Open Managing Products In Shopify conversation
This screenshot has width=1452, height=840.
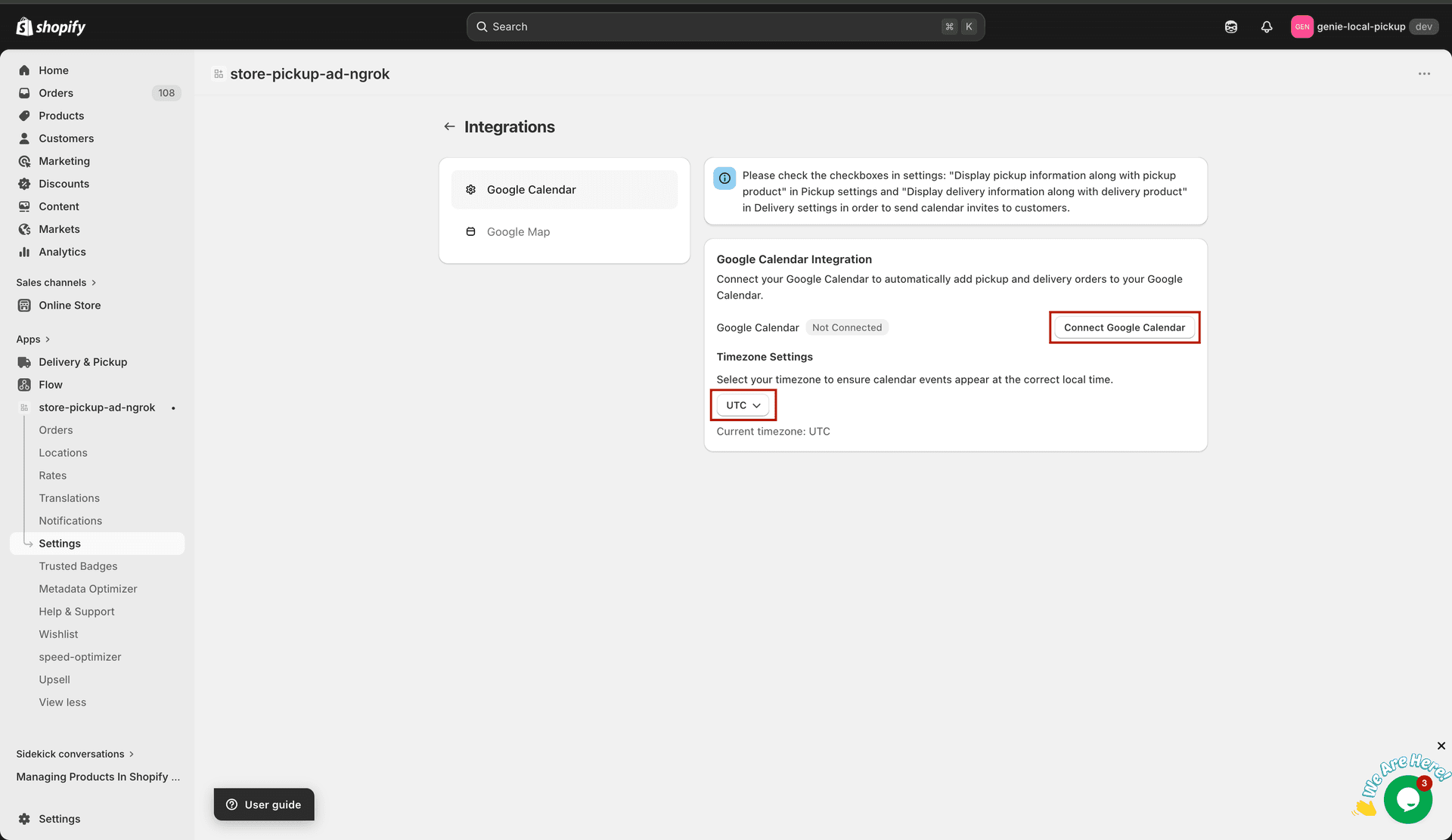point(98,776)
